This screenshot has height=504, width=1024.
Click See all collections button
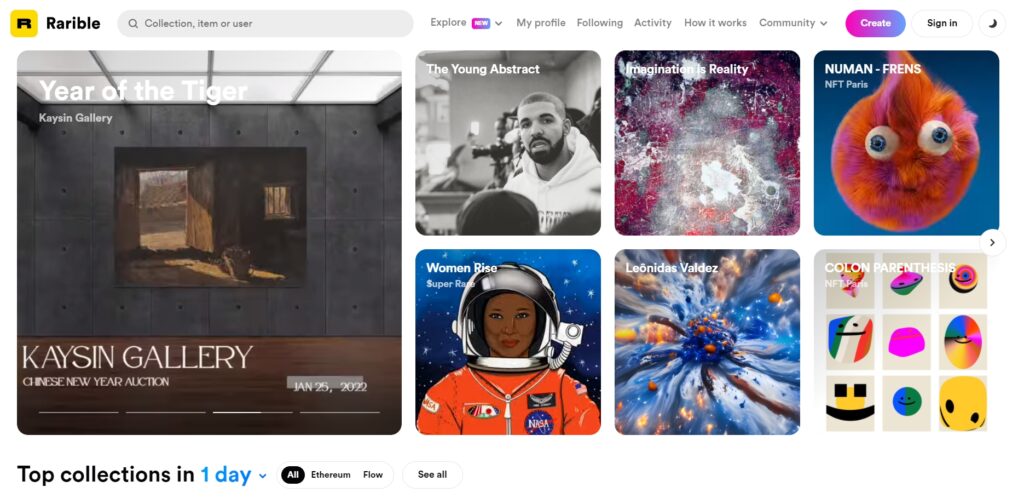click(432, 475)
